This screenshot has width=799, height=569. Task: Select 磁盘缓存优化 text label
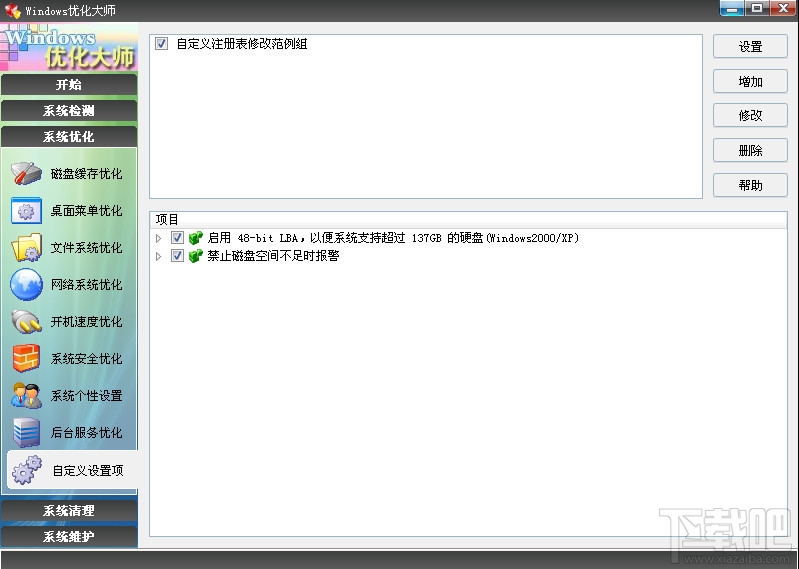(86, 174)
